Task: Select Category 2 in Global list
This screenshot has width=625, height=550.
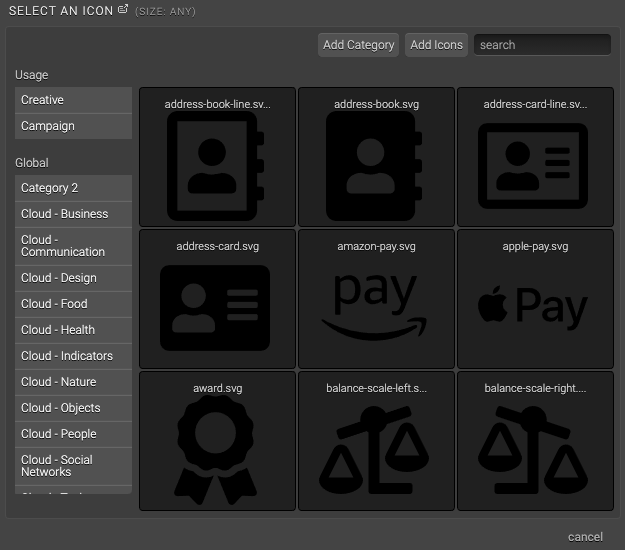Action: click(x=73, y=188)
